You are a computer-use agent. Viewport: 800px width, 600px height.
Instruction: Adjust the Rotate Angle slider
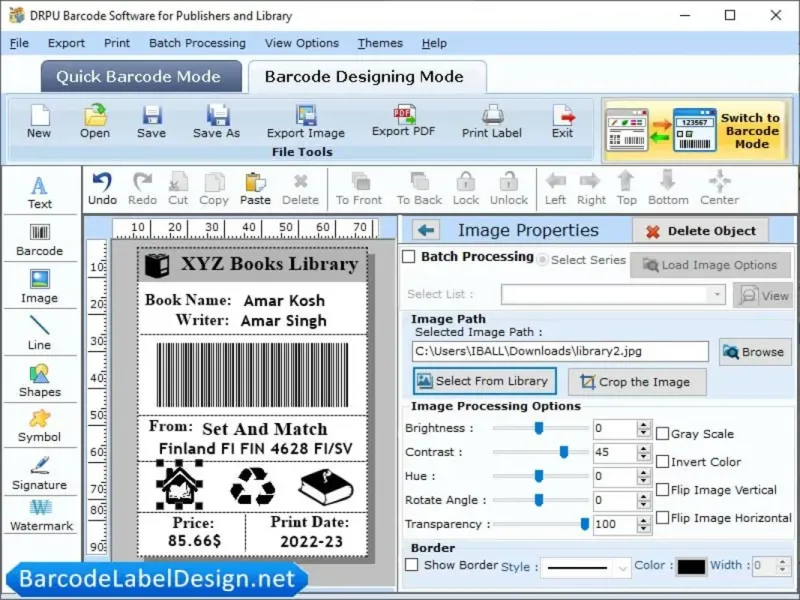[x=539, y=500]
